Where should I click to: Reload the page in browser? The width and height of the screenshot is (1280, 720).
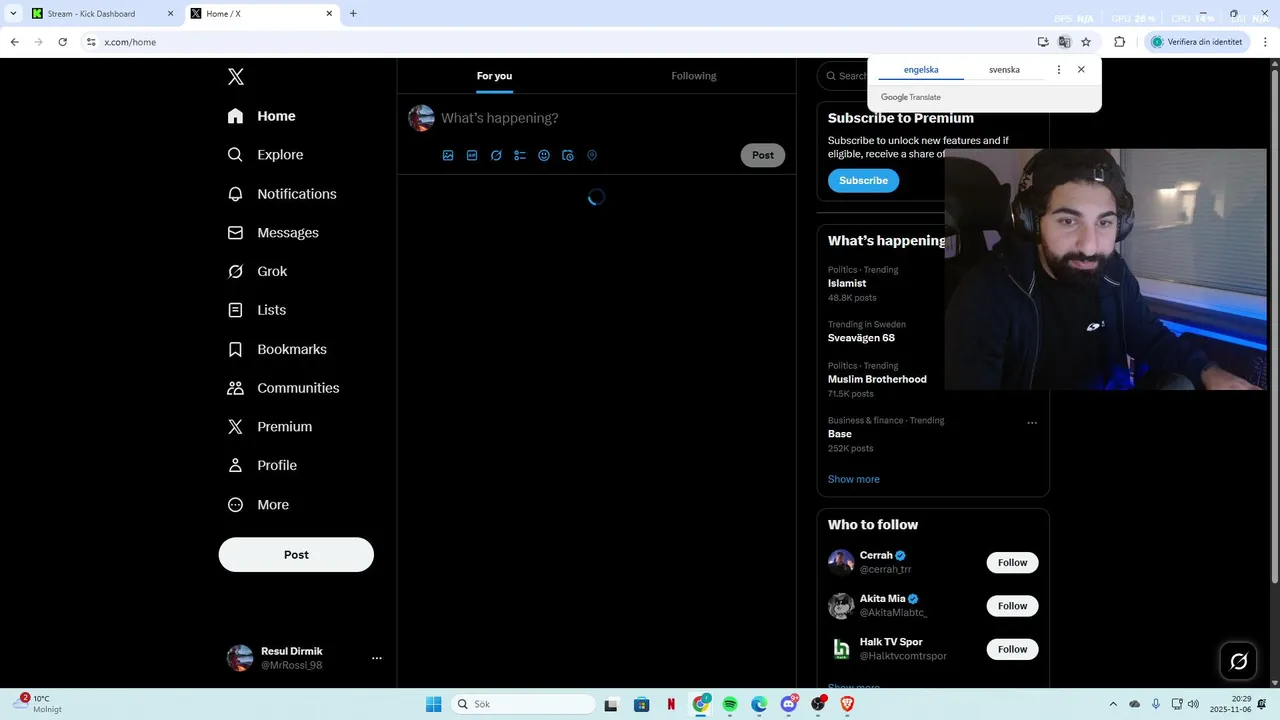(x=63, y=42)
